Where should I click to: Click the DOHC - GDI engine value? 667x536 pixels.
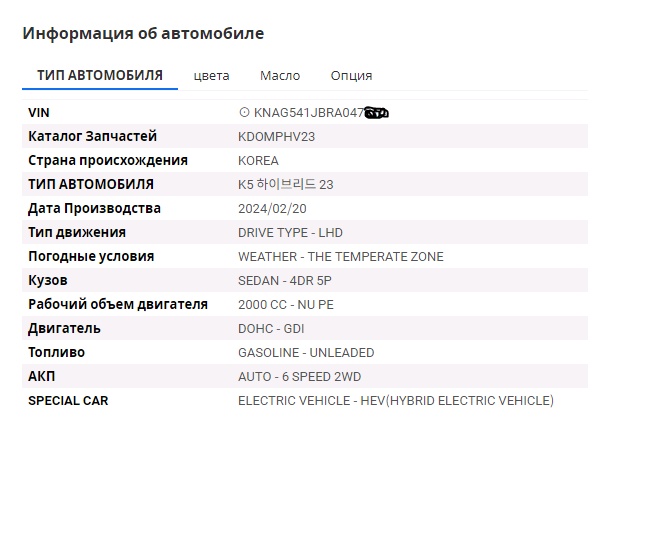[x=271, y=329]
